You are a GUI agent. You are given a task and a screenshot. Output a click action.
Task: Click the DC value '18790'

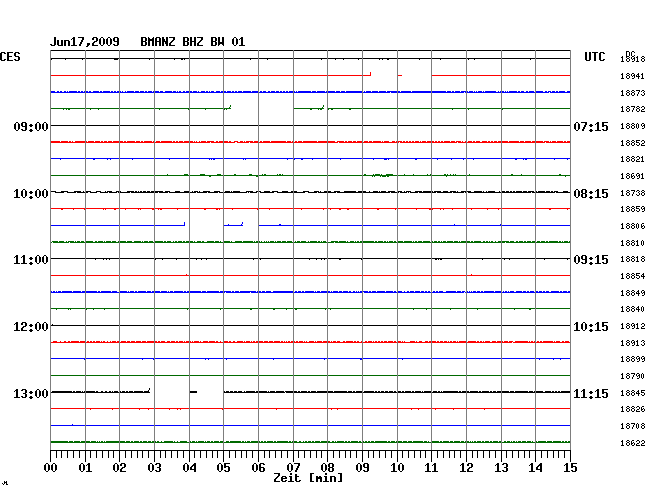633,376
